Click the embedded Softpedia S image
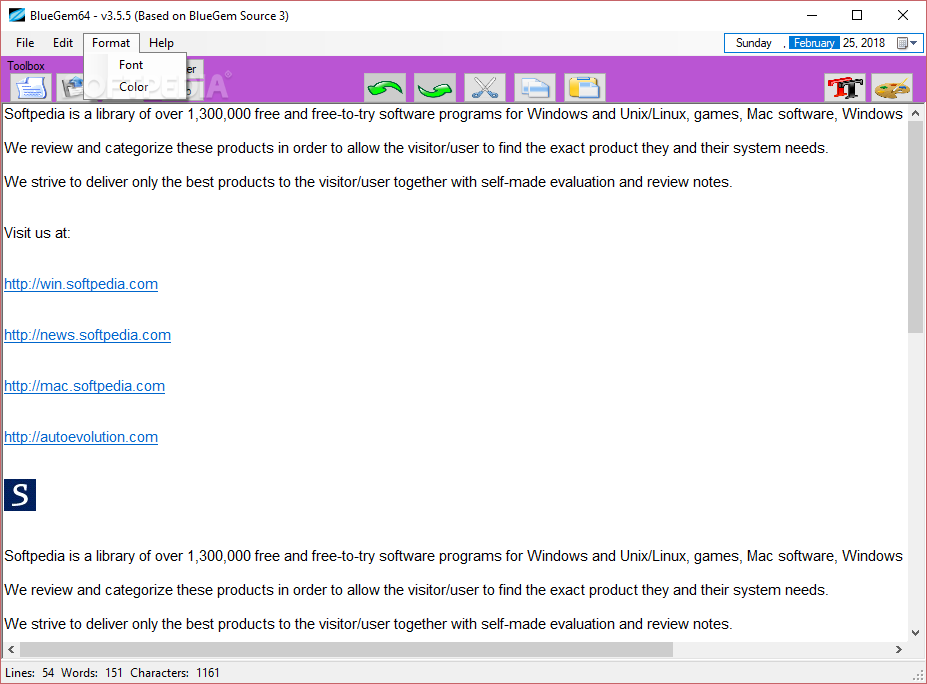The width and height of the screenshot is (927, 684). 20,495
